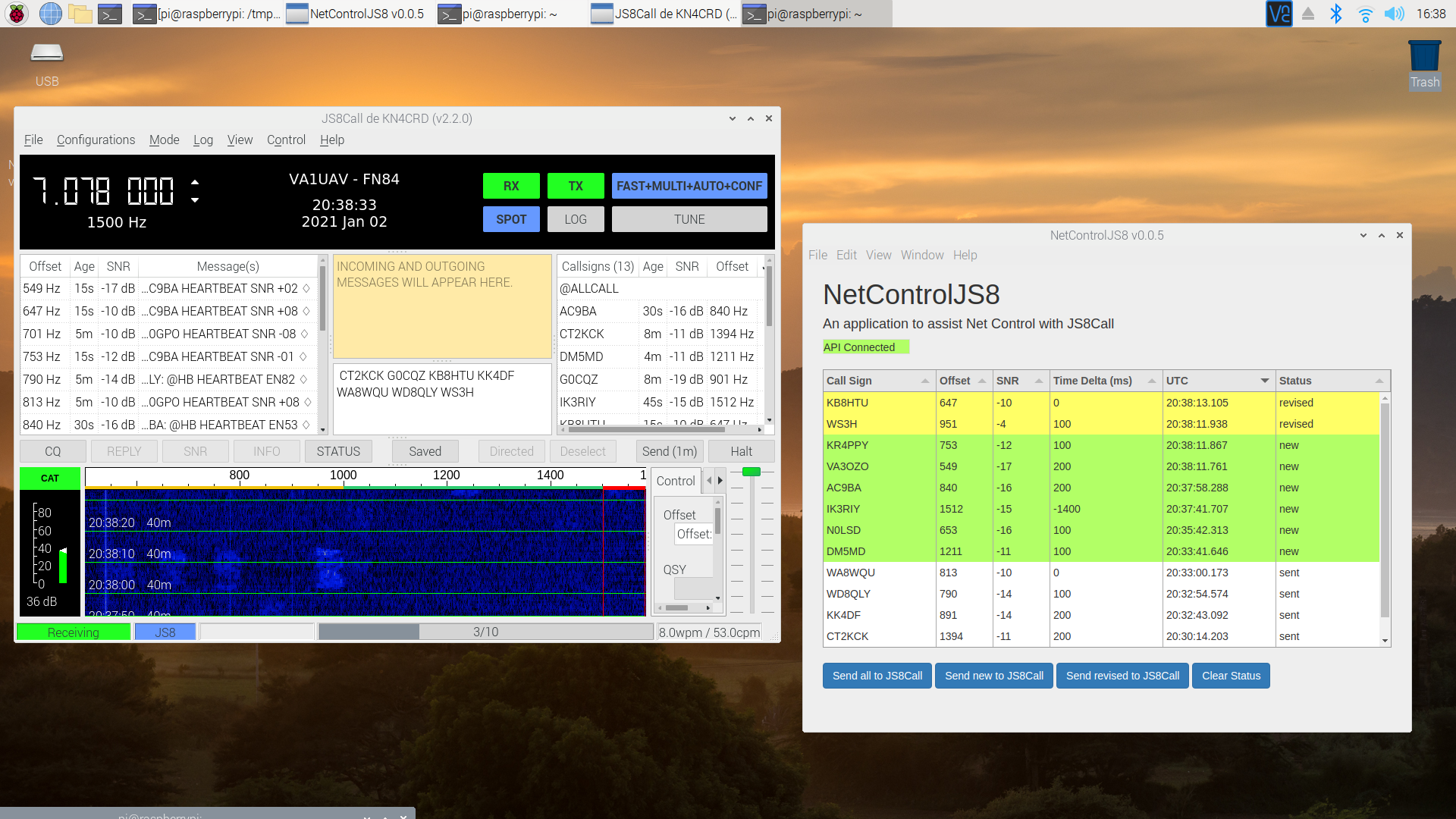1456x819 pixels.
Task: Toggle the green RX button
Action: 511,186
